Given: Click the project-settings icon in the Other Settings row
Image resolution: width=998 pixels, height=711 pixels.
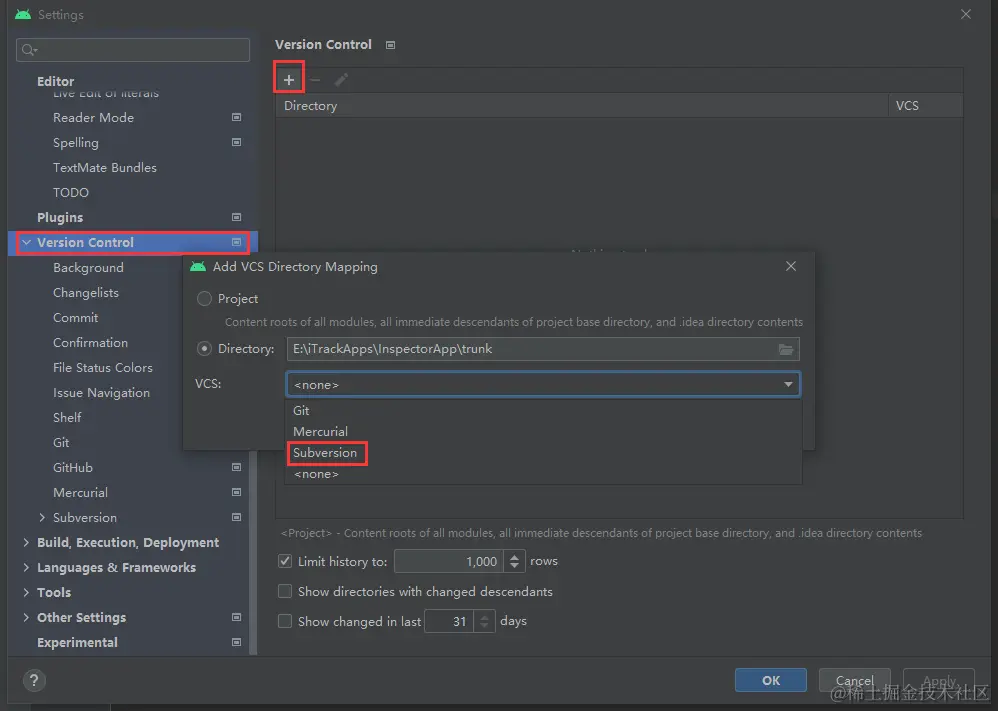Looking at the screenshot, I should click(x=237, y=617).
